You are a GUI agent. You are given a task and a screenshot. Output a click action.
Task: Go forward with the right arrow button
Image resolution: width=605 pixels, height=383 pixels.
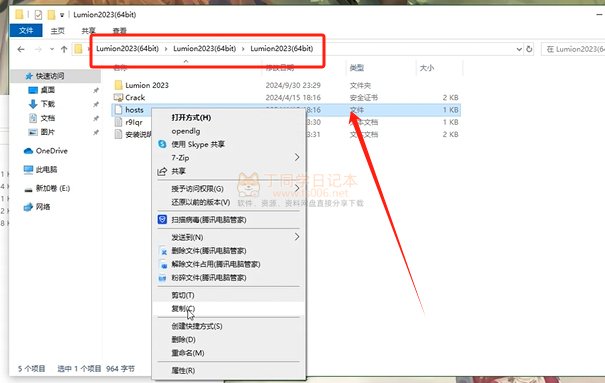(x=38, y=49)
